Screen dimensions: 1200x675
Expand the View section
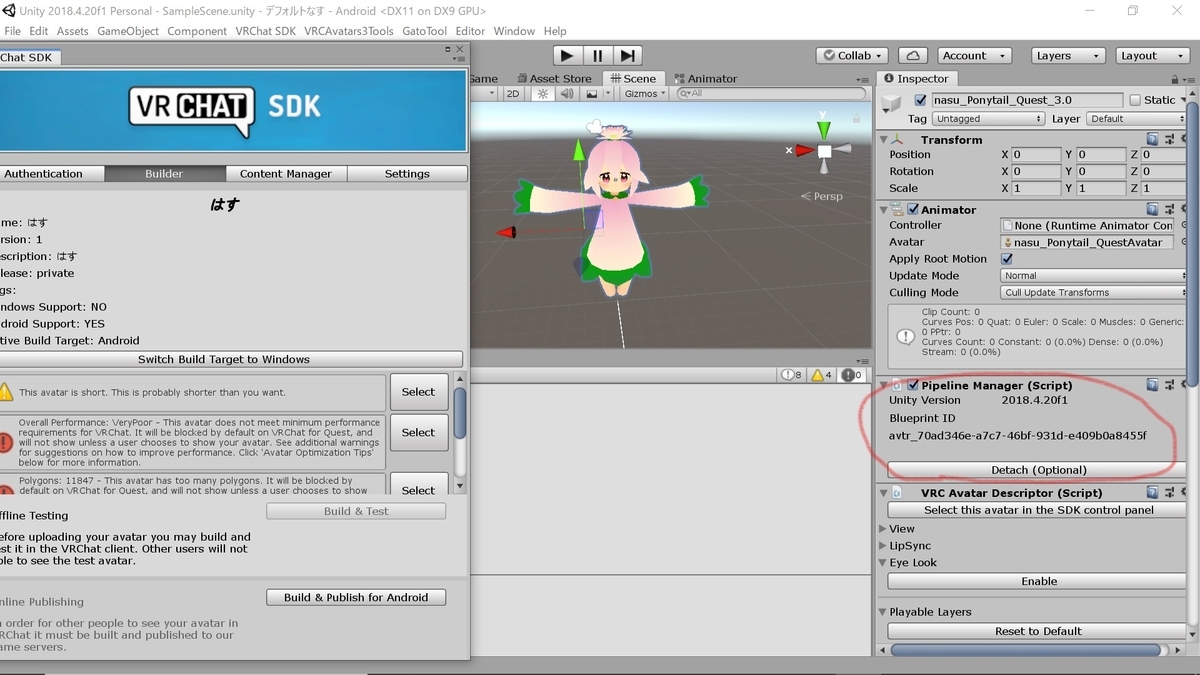click(882, 529)
